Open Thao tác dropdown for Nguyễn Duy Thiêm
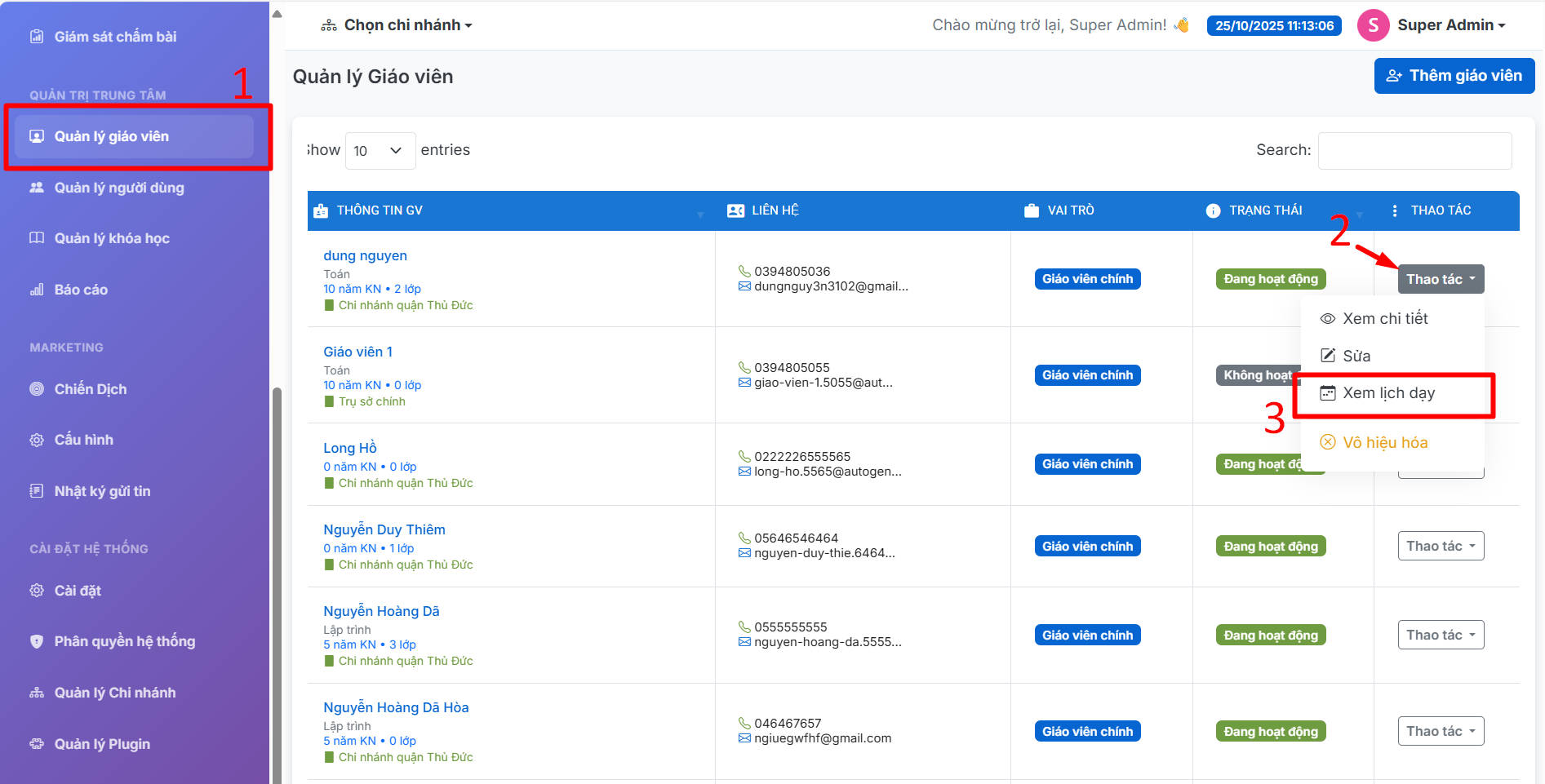The height and width of the screenshot is (784, 1545). click(x=1441, y=546)
